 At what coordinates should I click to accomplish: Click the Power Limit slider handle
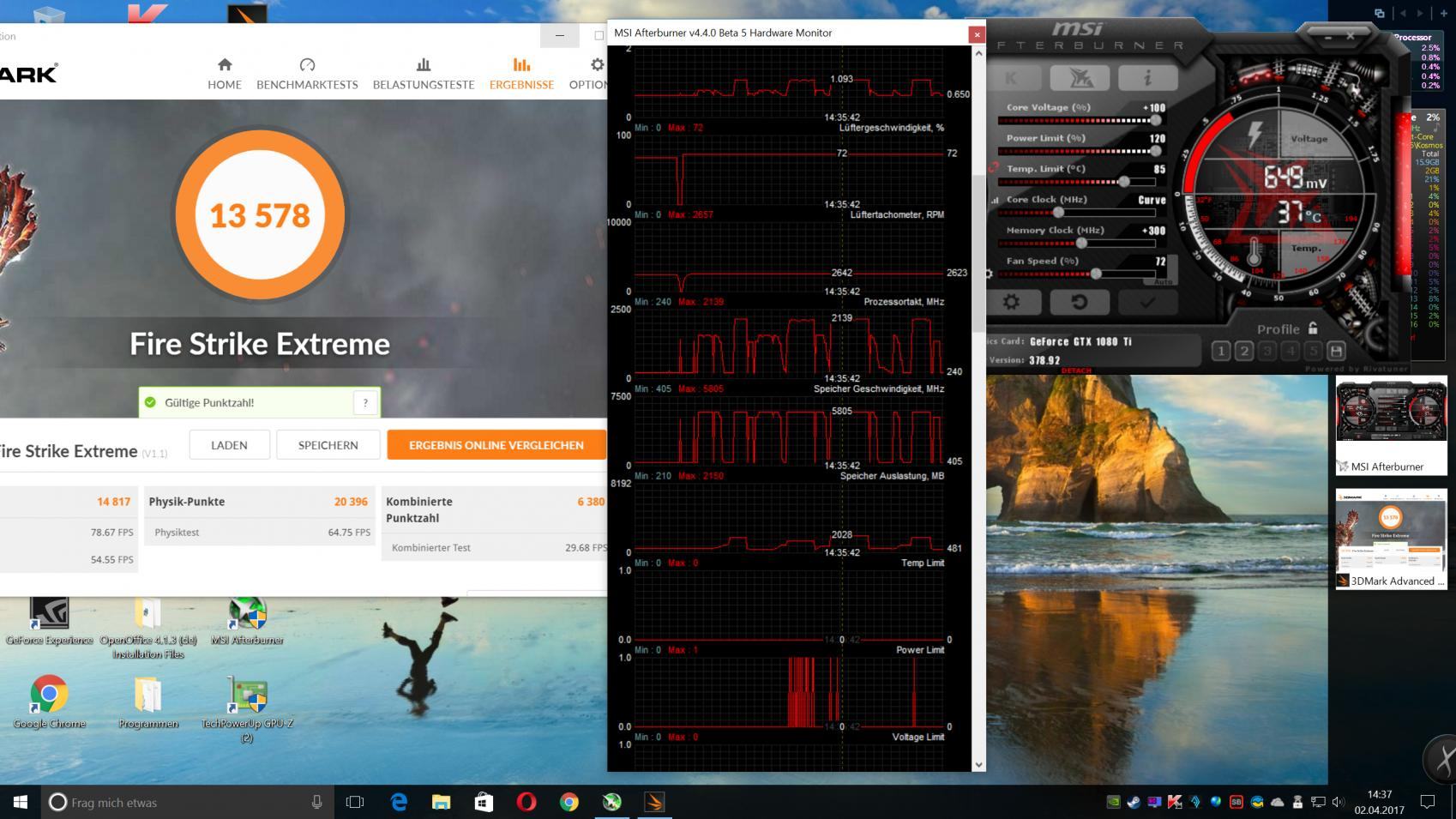(x=1155, y=151)
